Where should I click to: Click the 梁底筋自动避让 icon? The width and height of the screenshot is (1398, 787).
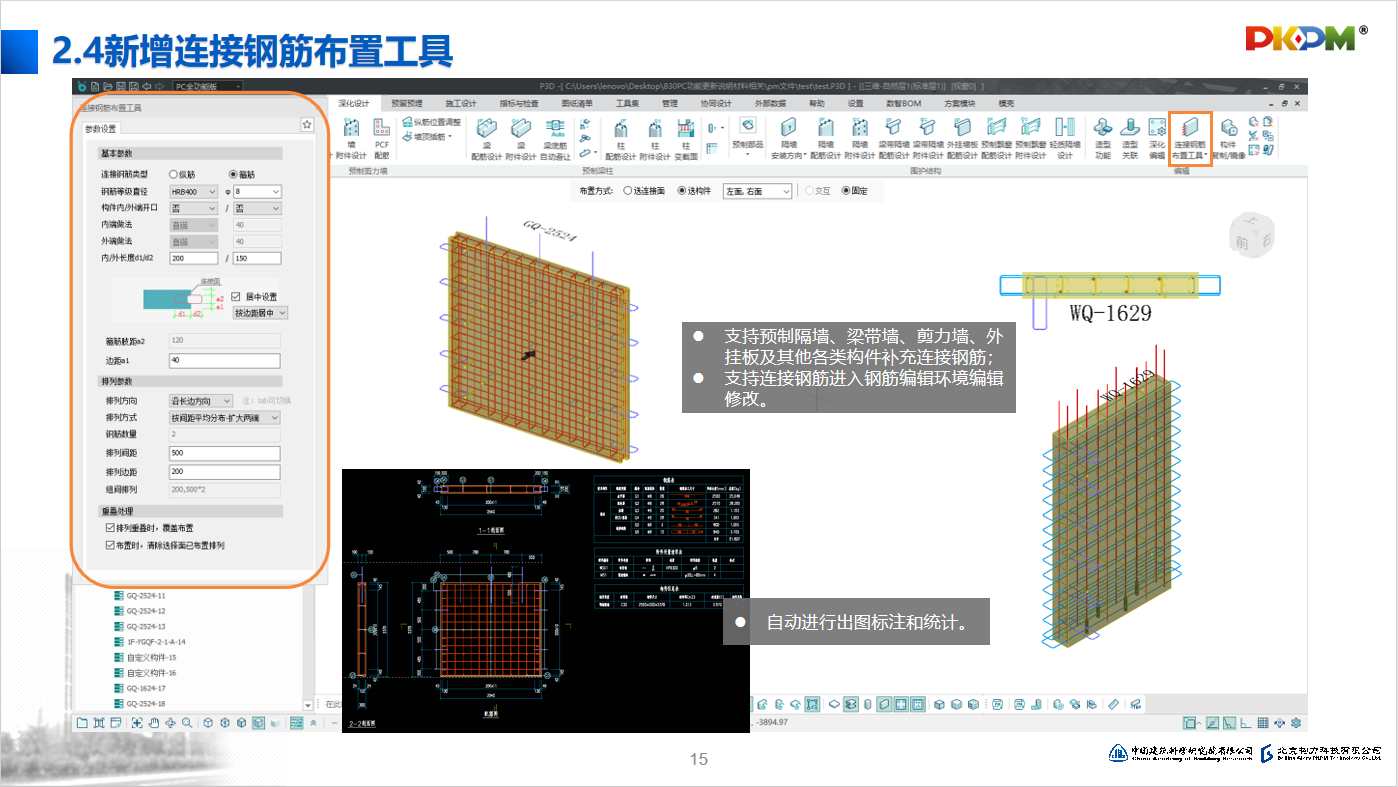(x=555, y=138)
